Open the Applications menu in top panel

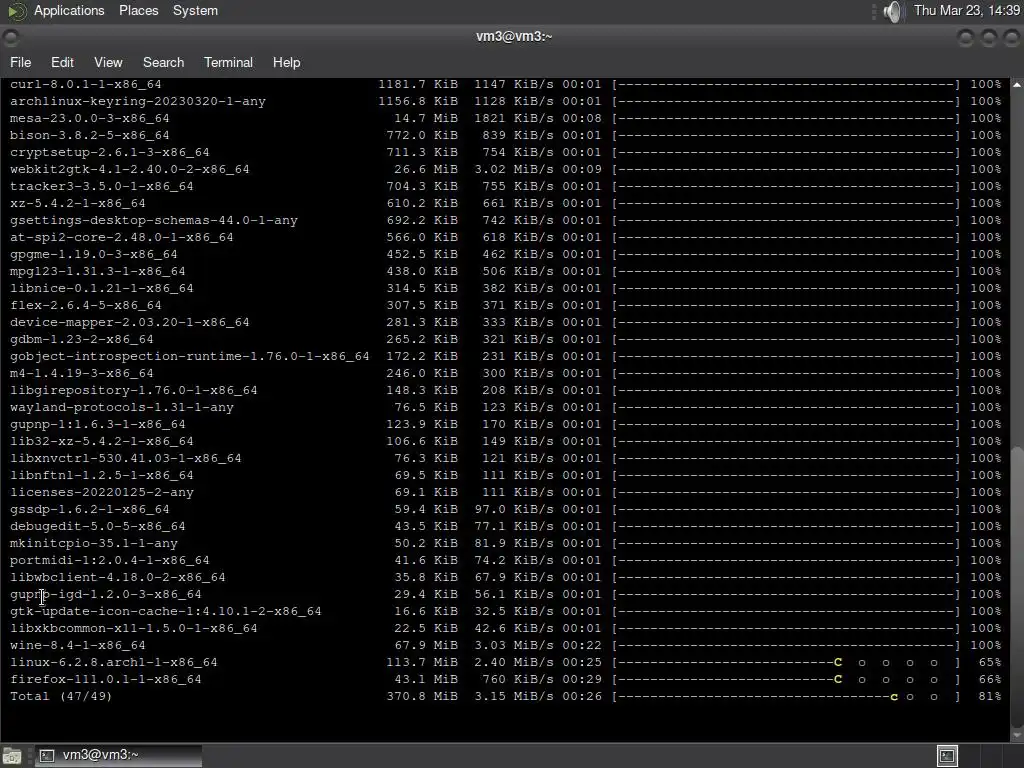tap(69, 10)
